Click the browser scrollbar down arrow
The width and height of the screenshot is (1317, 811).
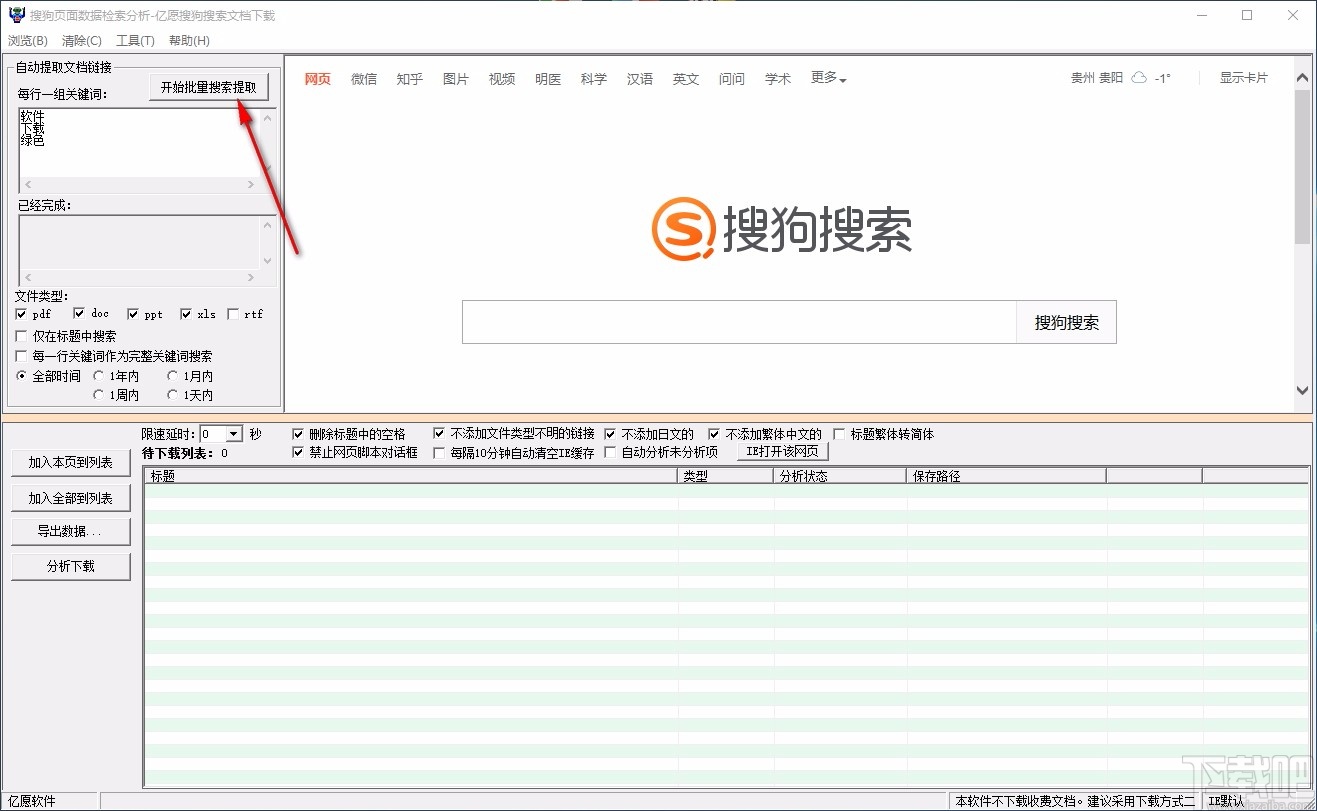click(1303, 392)
